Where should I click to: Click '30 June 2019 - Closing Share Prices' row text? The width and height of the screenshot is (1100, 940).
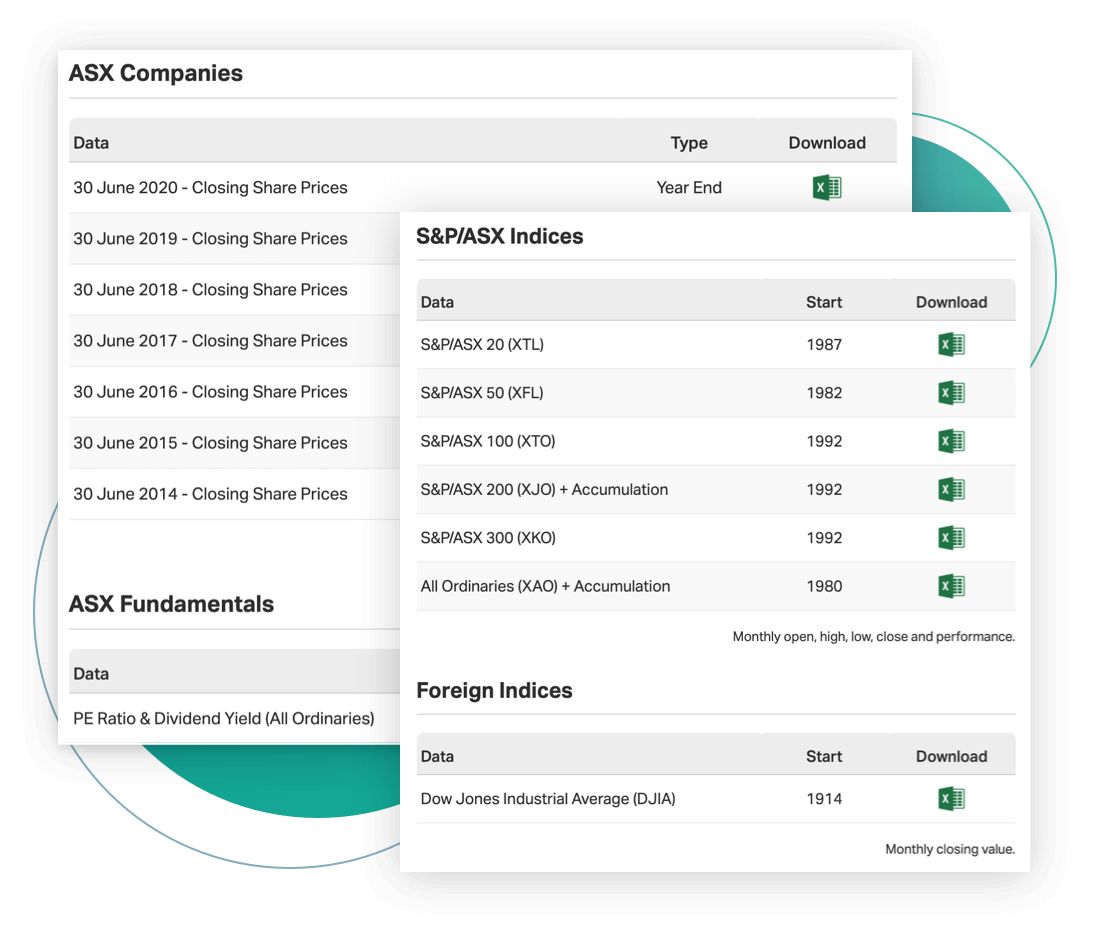pyautogui.click(x=210, y=239)
